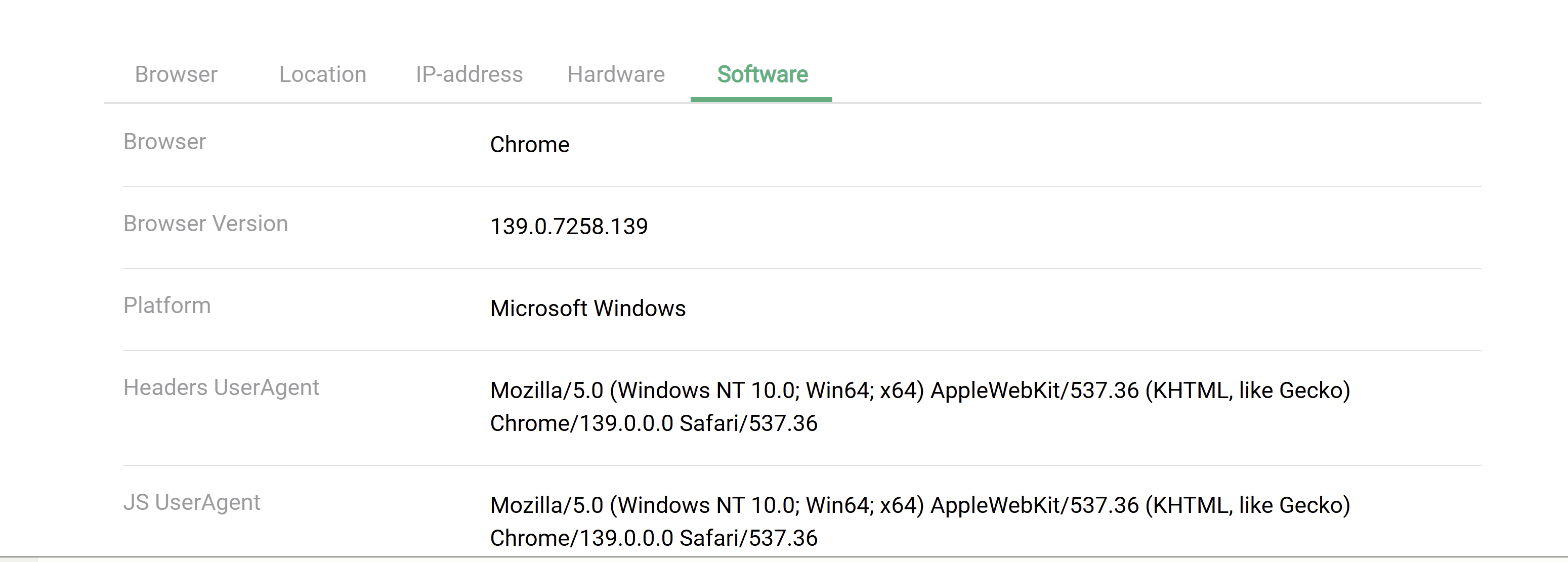Viewport: 1568px width, 562px height.
Task: Switch to the Browser tab
Action: pos(176,74)
